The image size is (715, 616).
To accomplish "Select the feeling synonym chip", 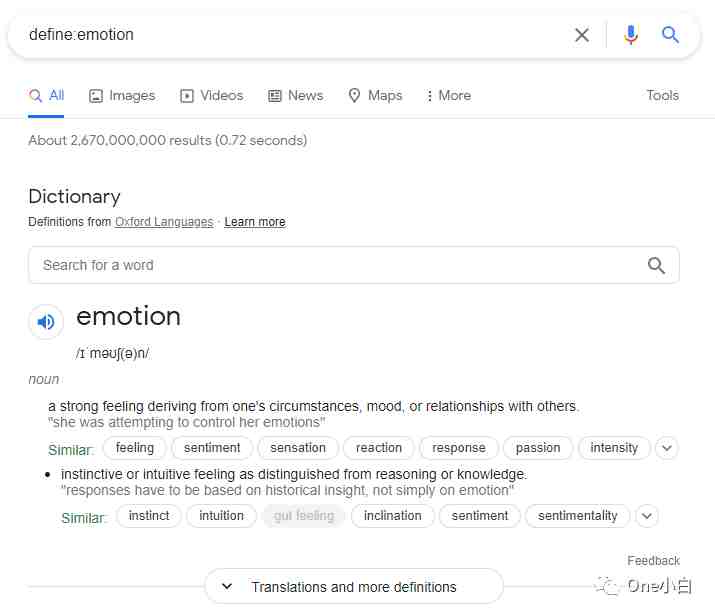I will point(135,448).
